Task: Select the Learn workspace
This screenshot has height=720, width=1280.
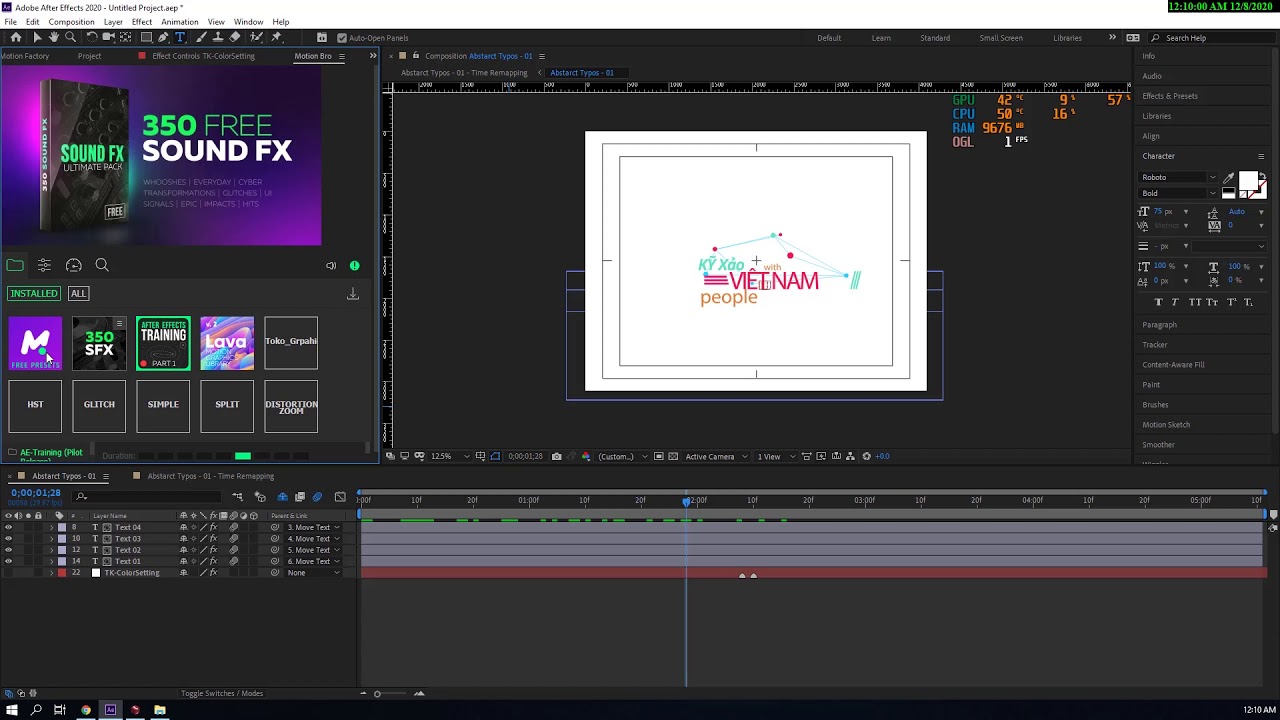Action: coord(881,38)
